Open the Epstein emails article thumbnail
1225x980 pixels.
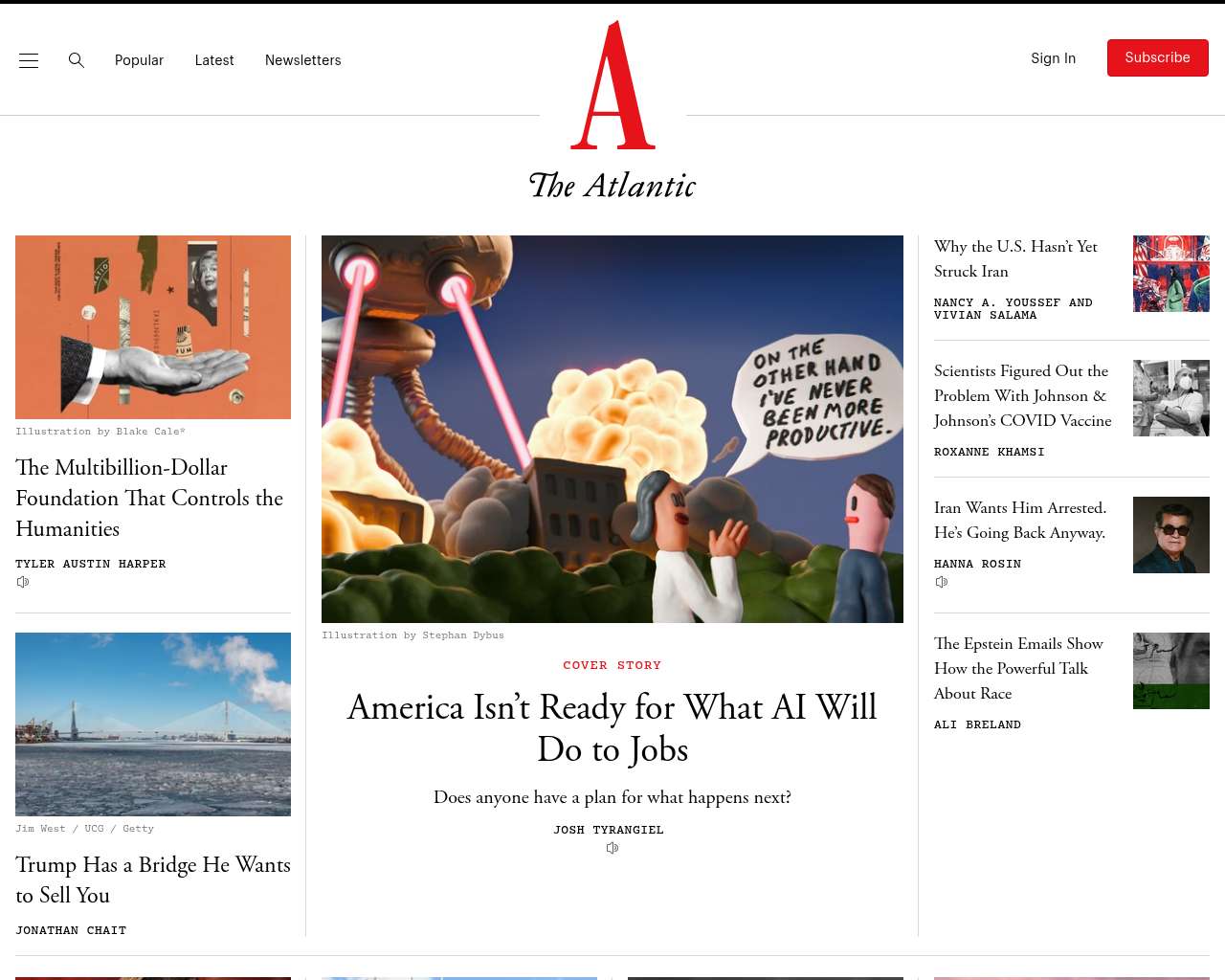click(x=1171, y=671)
